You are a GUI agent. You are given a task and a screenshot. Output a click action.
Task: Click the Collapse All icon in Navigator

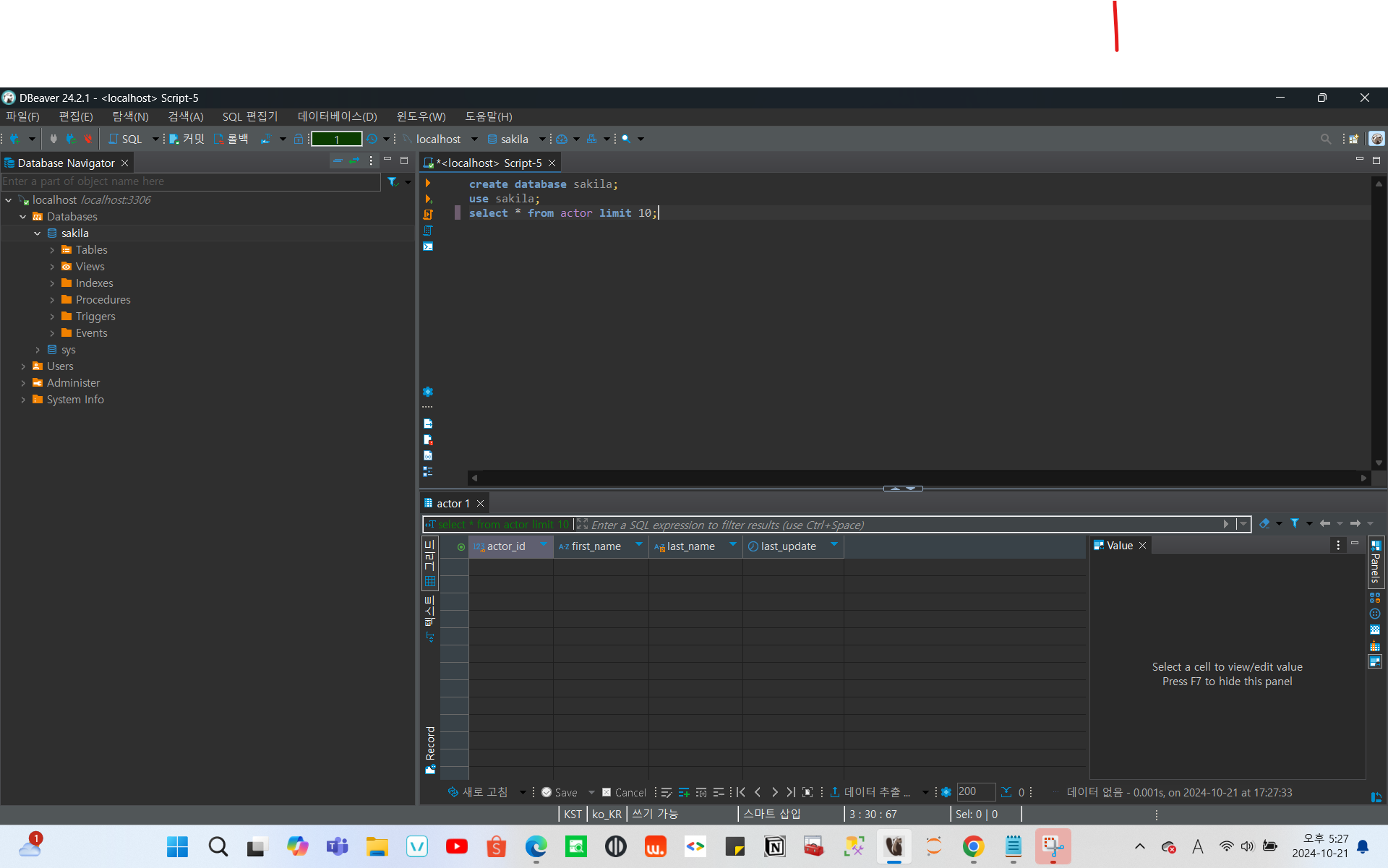[338, 161]
